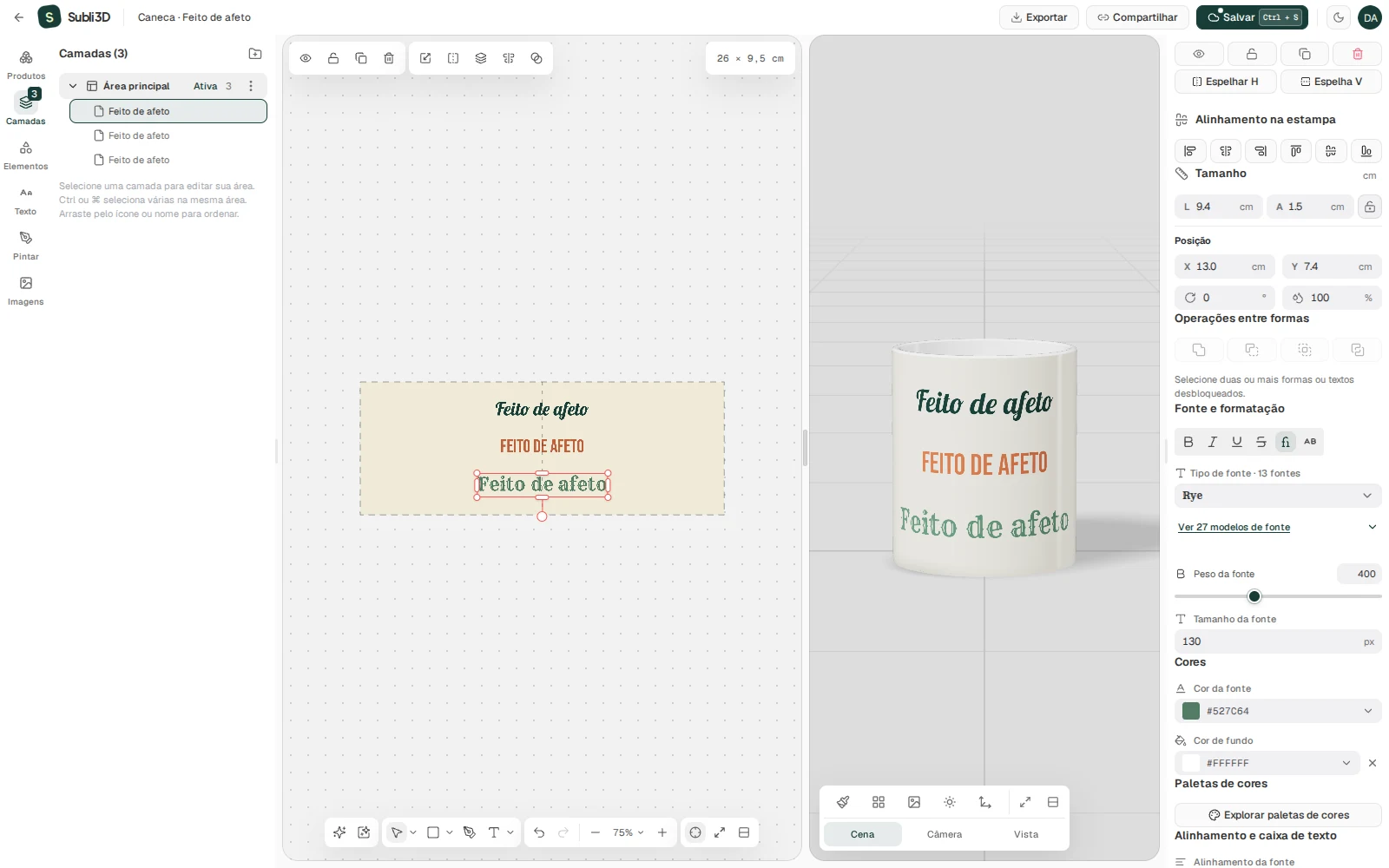Open the Imagens sidebar panel
This screenshot has height=868, width=1389.
click(26, 291)
